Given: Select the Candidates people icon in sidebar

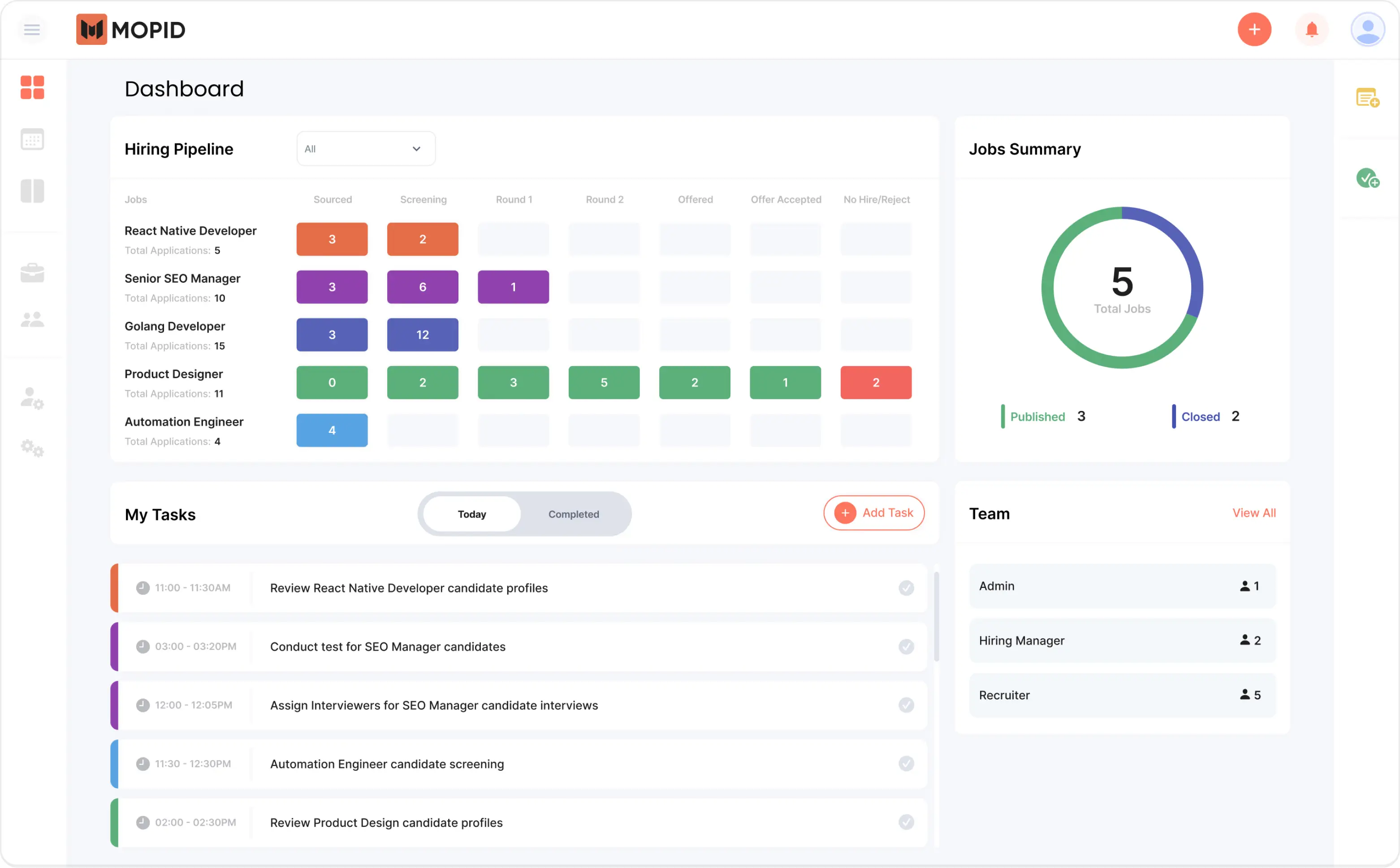Looking at the screenshot, I should (x=32, y=319).
